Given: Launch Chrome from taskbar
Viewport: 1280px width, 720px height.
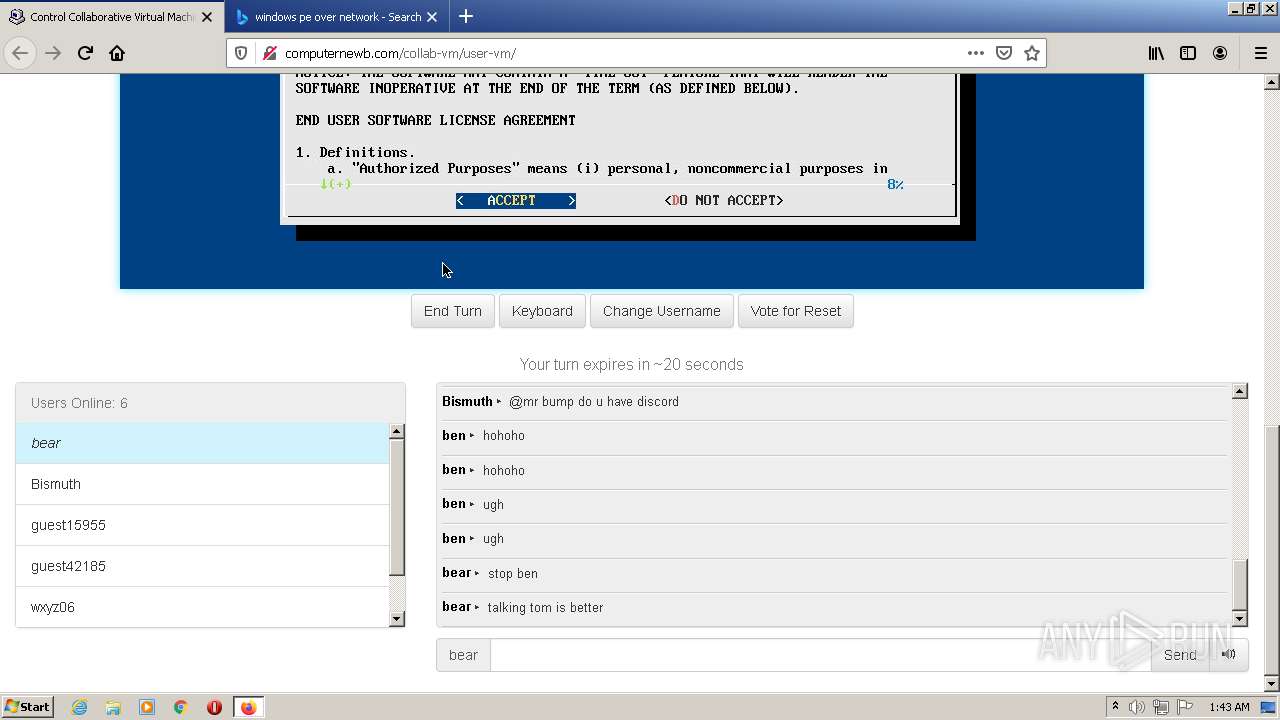Looking at the screenshot, I should coord(181,707).
